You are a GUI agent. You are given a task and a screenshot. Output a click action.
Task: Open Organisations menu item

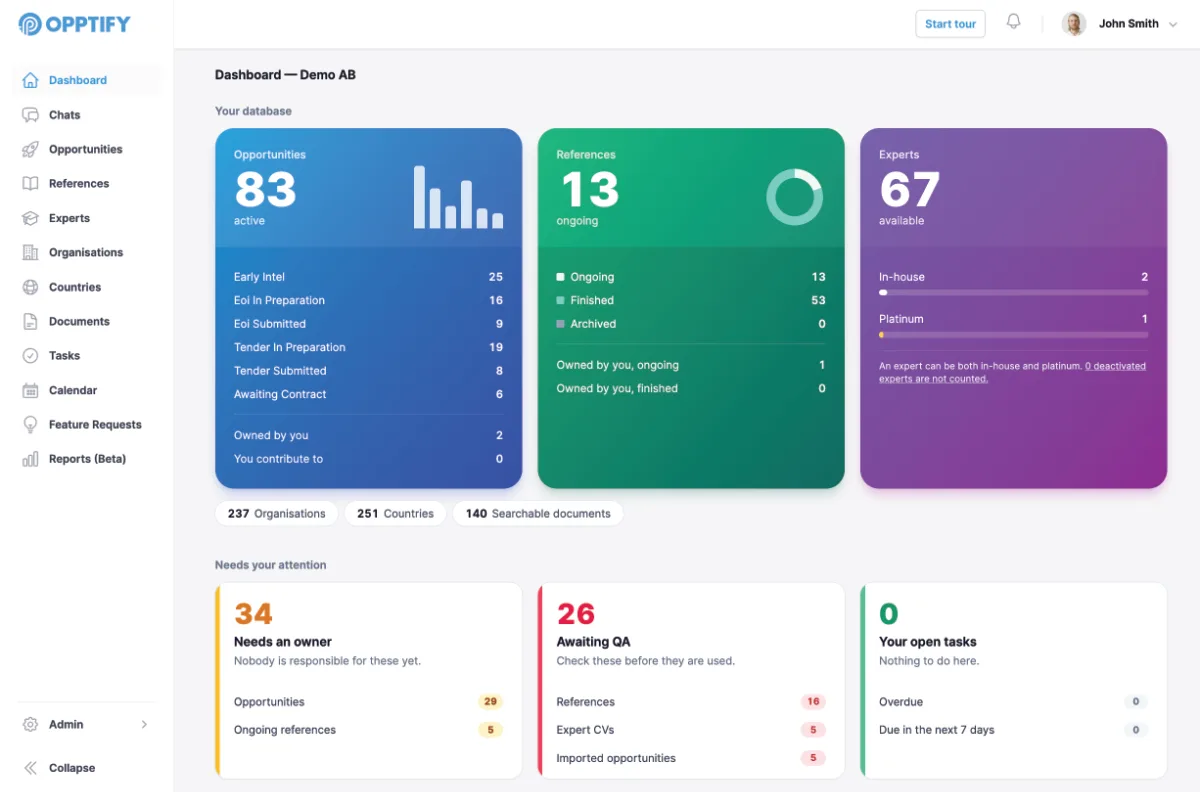(x=87, y=252)
